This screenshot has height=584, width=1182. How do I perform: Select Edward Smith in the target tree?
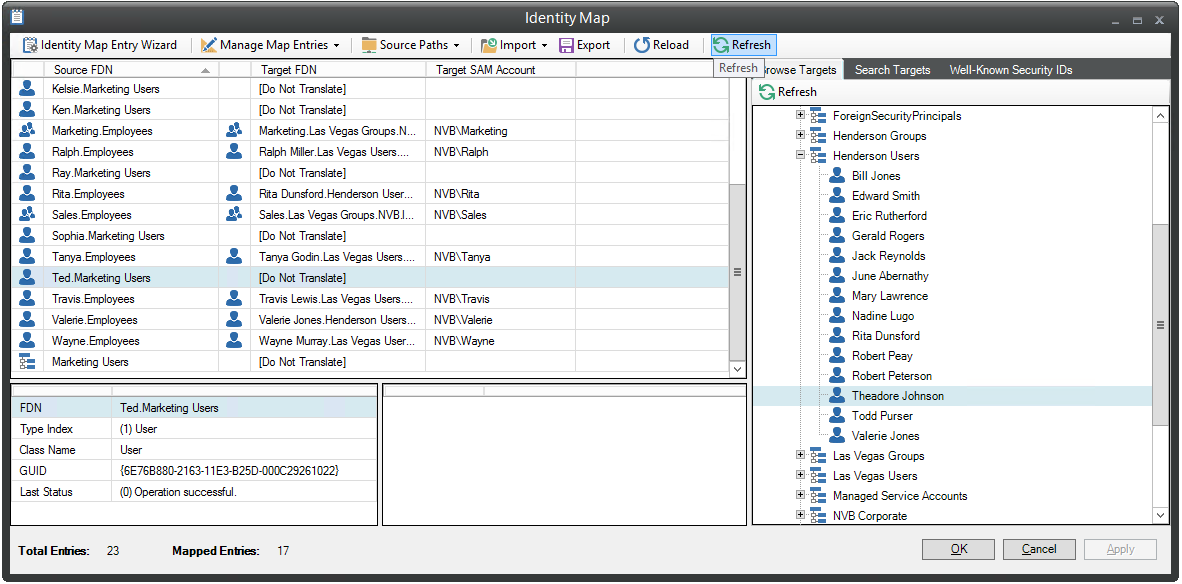click(x=886, y=196)
